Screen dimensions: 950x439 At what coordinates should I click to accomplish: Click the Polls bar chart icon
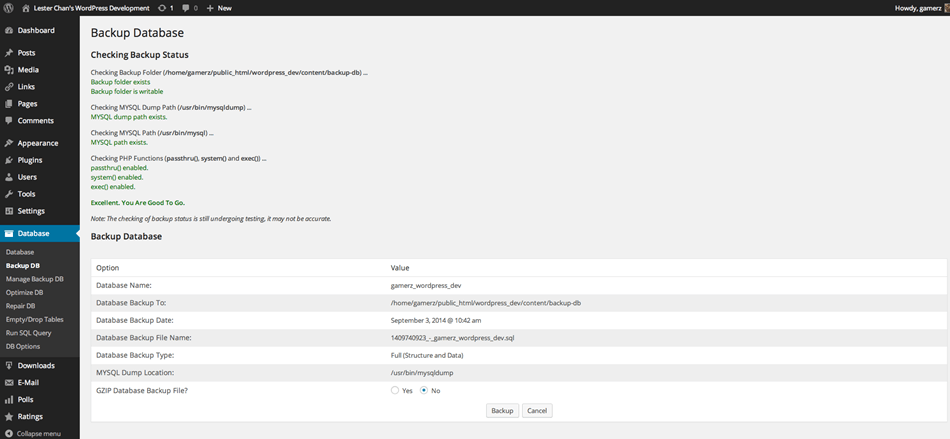pos(9,400)
